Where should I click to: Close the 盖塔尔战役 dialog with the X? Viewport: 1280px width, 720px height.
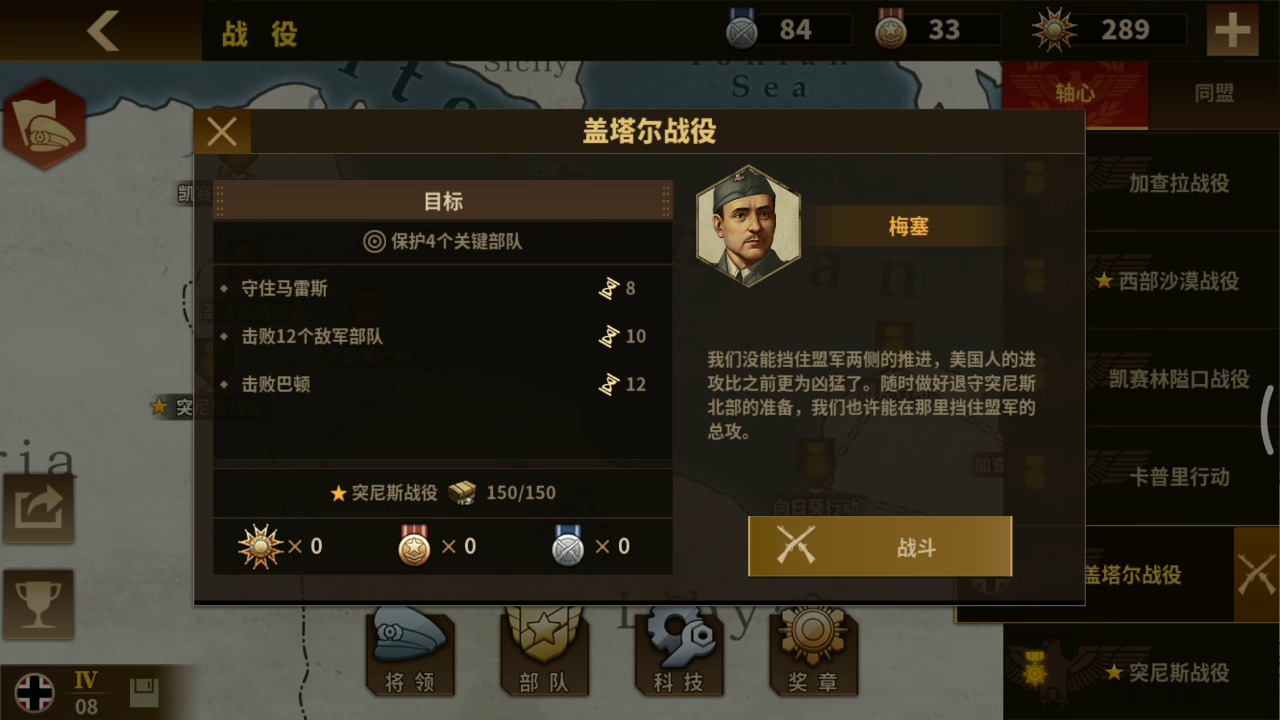222,132
